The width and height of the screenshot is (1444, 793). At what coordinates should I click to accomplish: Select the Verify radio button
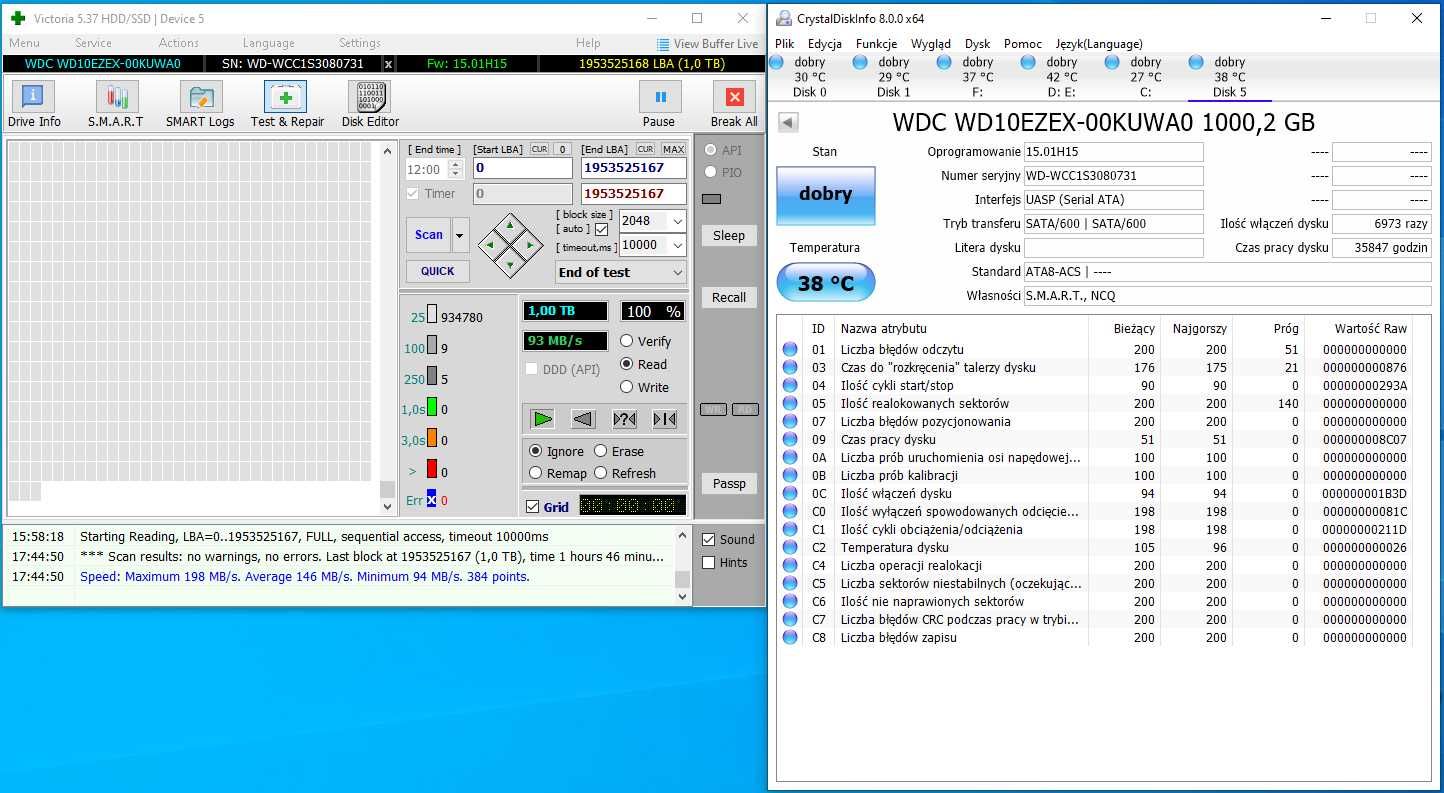point(626,341)
